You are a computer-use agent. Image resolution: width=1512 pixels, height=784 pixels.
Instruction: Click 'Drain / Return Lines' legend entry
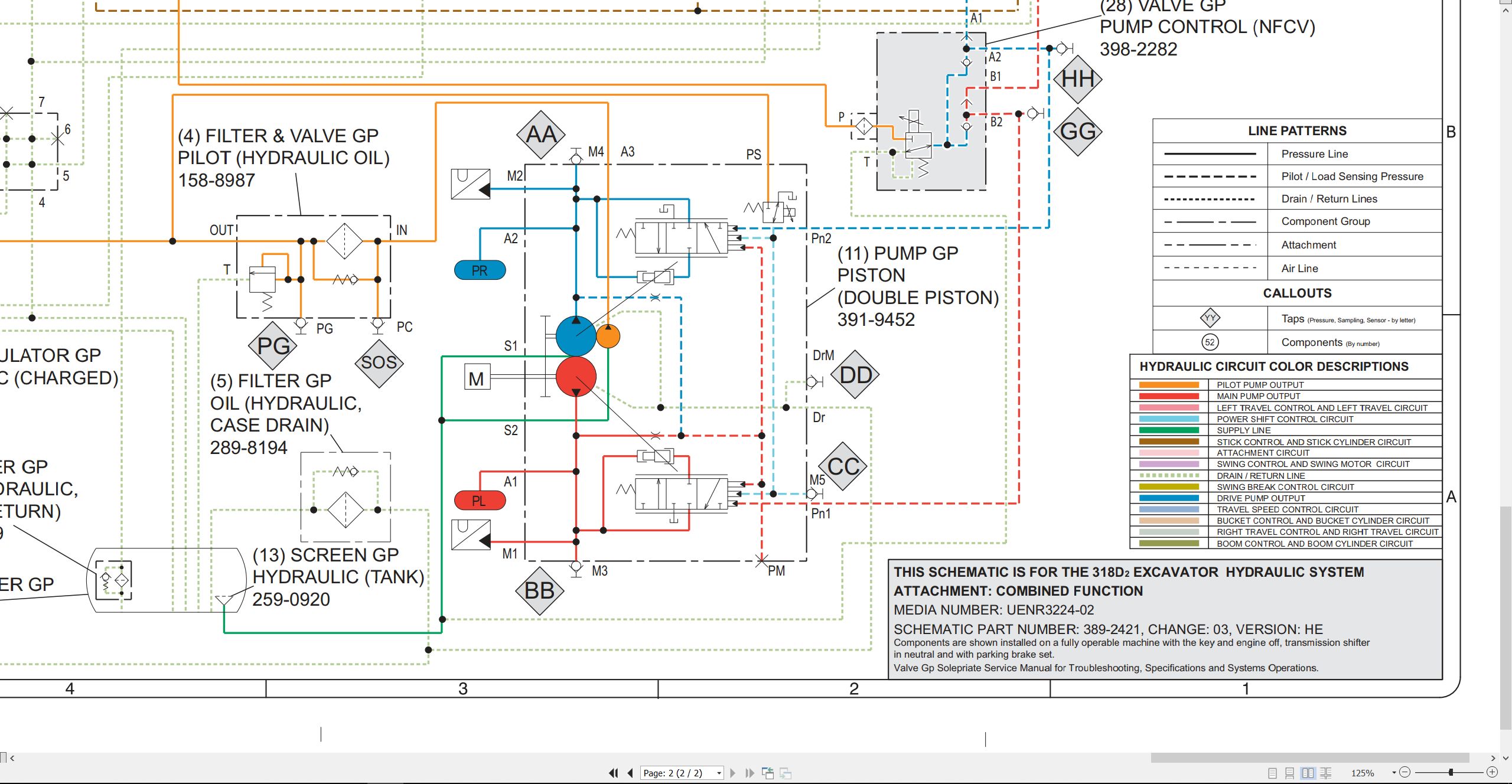coord(1329,199)
